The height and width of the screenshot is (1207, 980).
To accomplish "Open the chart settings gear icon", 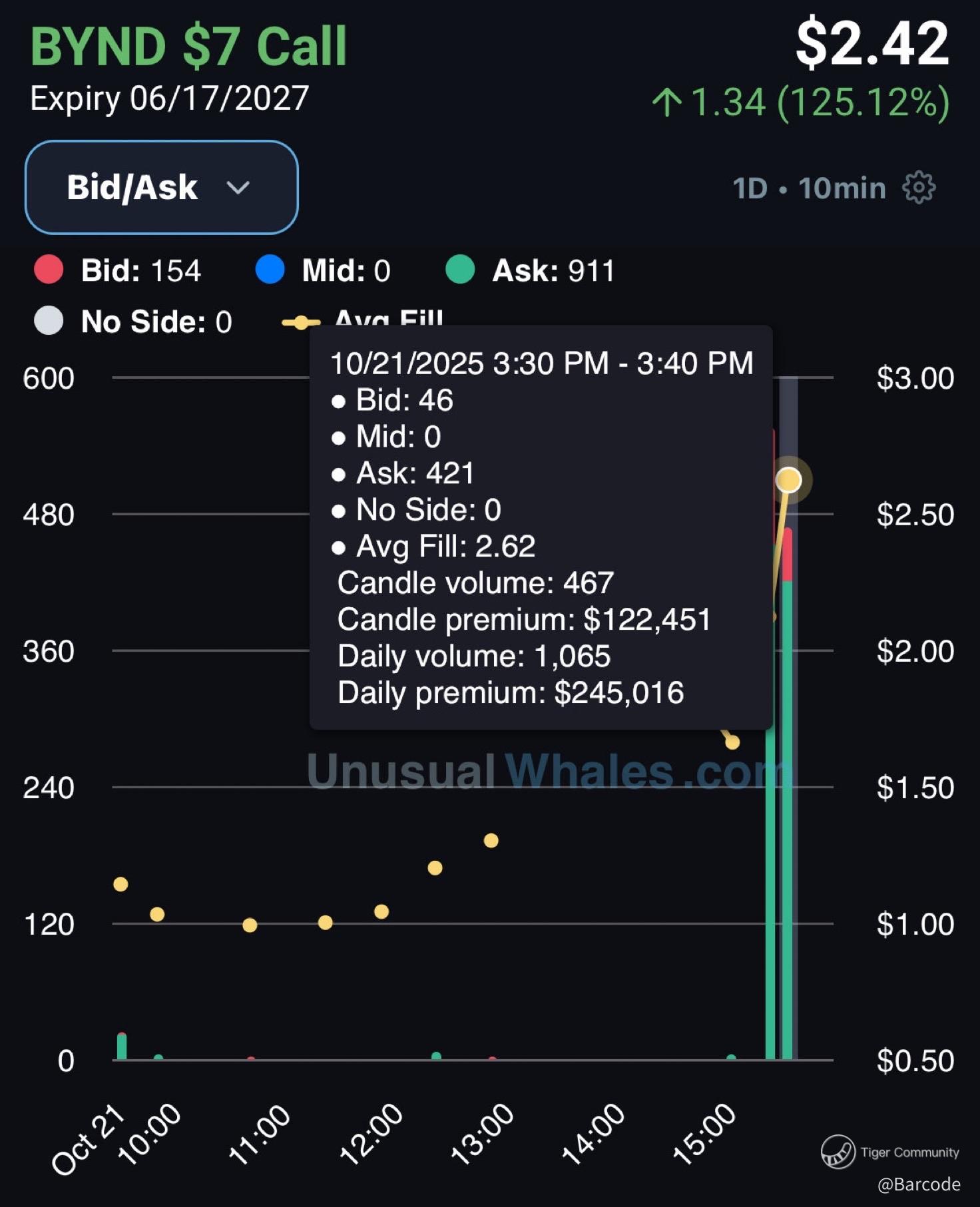I will (x=919, y=188).
